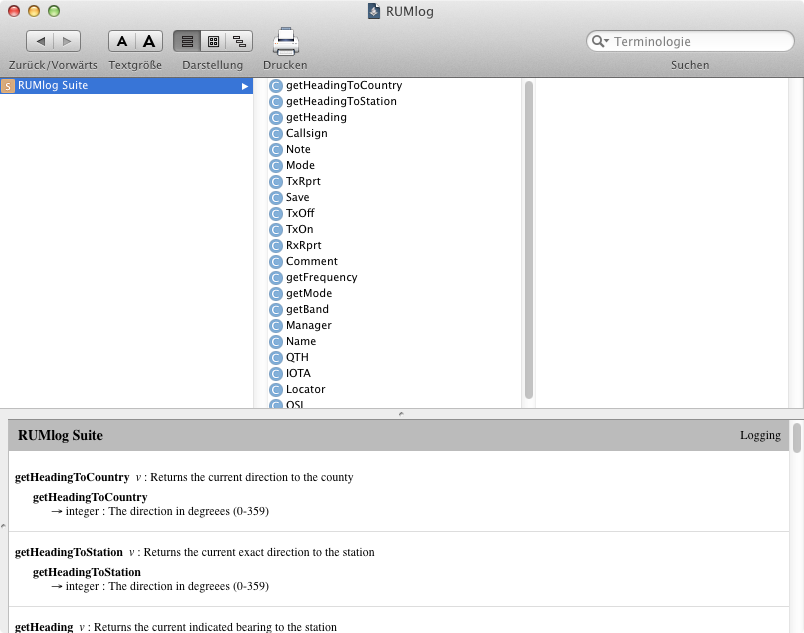Click the getBand command icon
The width and height of the screenshot is (804, 633).
point(276,310)
